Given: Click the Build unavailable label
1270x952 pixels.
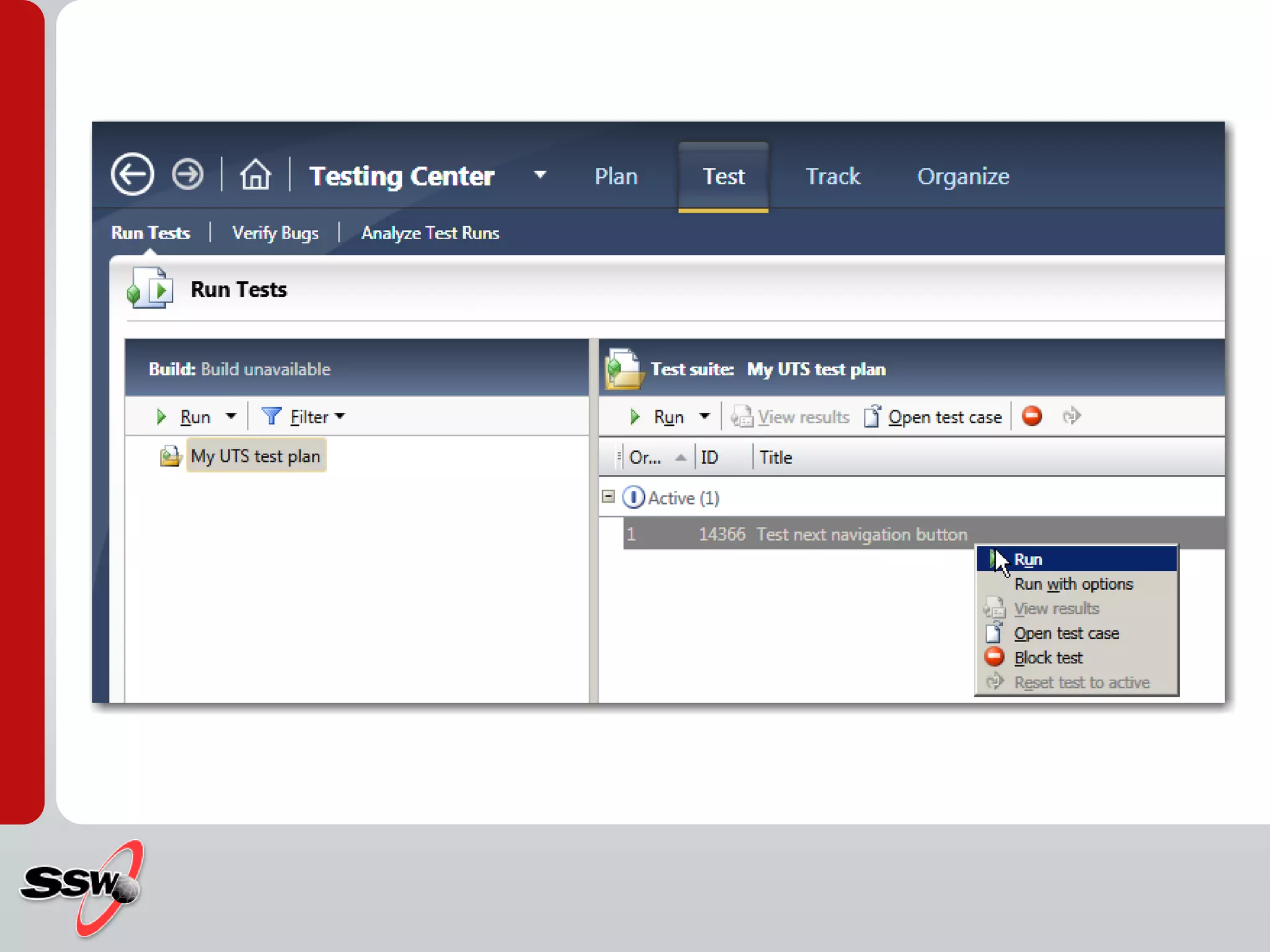Looking at the screenshot, I should click(x=265, y=369).
